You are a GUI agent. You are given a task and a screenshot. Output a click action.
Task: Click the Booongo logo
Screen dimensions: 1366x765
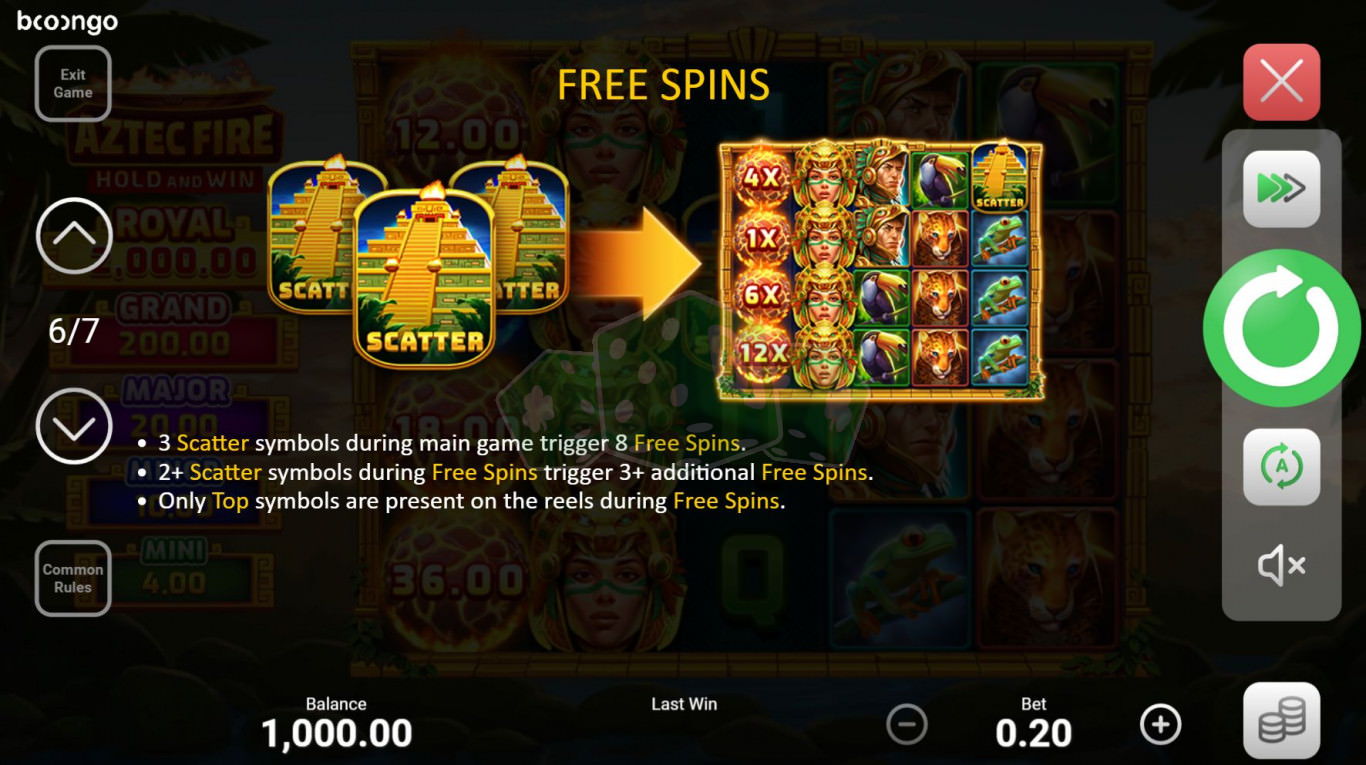(x=67, y=21)
